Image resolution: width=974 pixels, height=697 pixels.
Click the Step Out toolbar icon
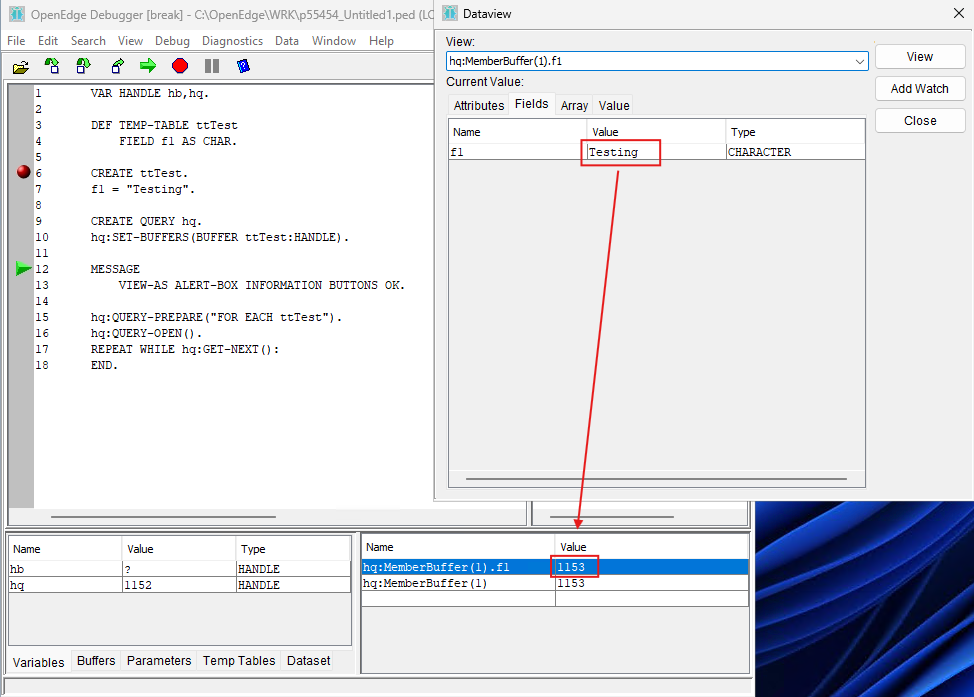(117, 66)
